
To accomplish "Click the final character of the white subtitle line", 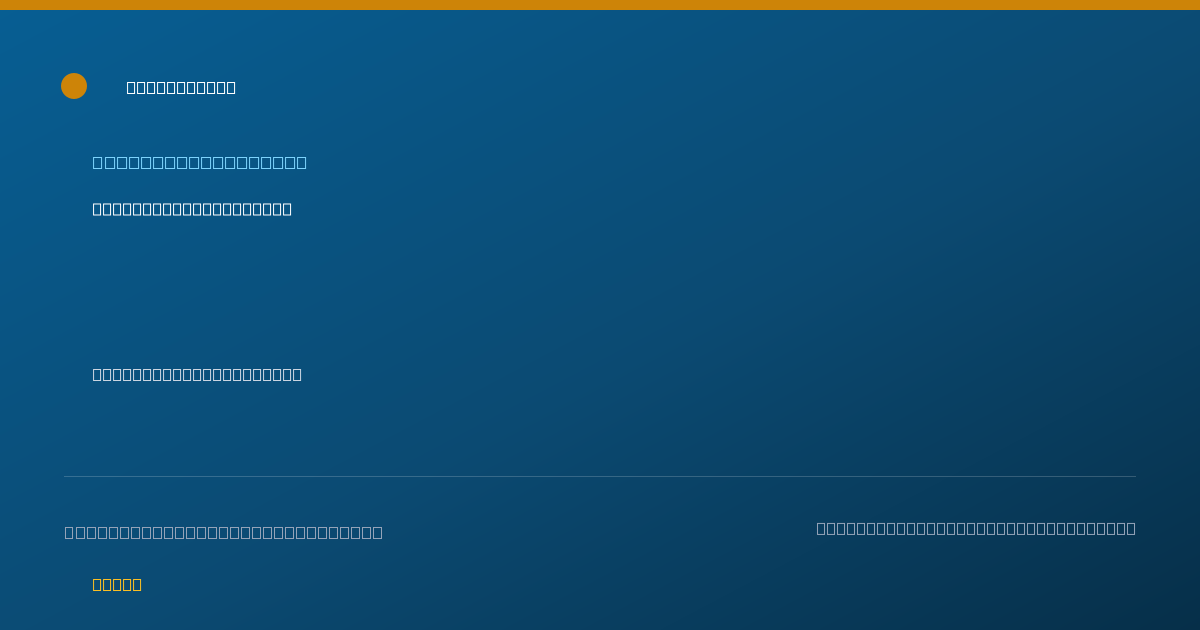I will [288, 209].
